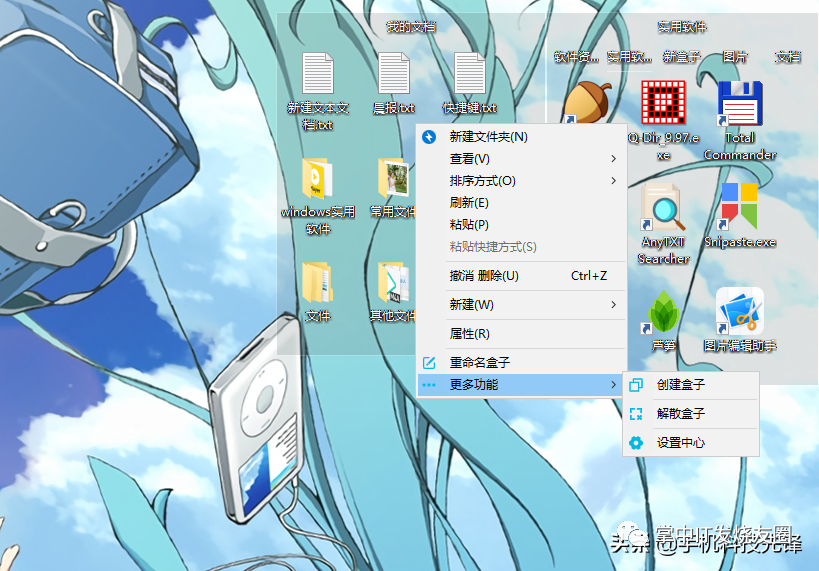Open the windows实用软件 folder icon

(317, 178)
